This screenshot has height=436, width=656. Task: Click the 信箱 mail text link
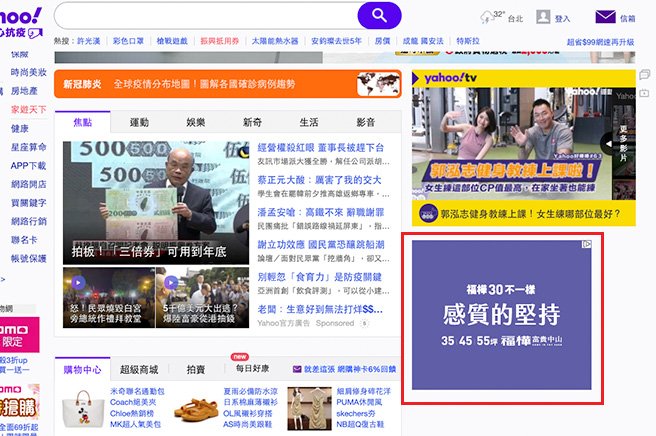[628, 18]
